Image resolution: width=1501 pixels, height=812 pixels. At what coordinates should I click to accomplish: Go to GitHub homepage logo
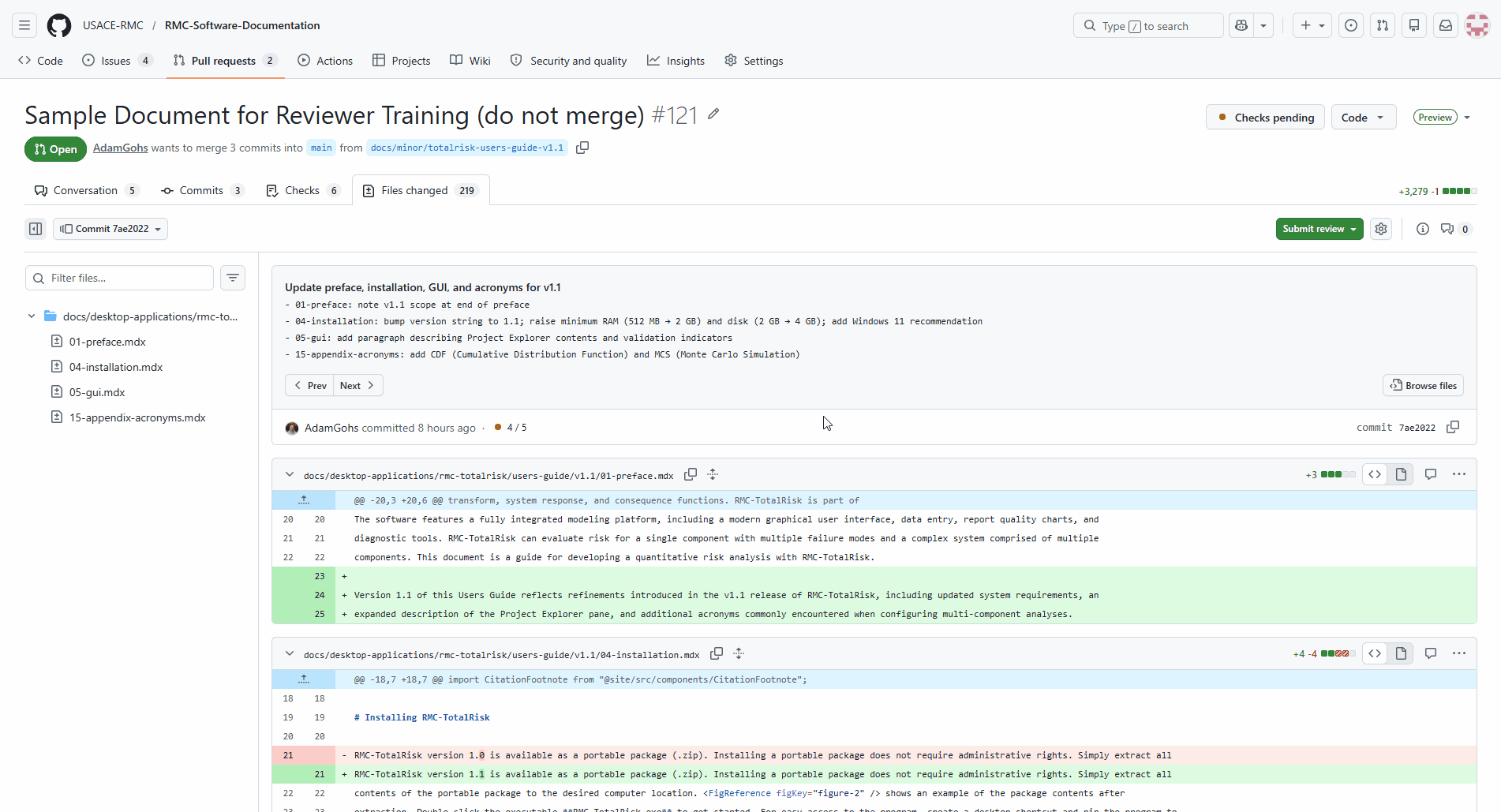(x=59, y=25)
